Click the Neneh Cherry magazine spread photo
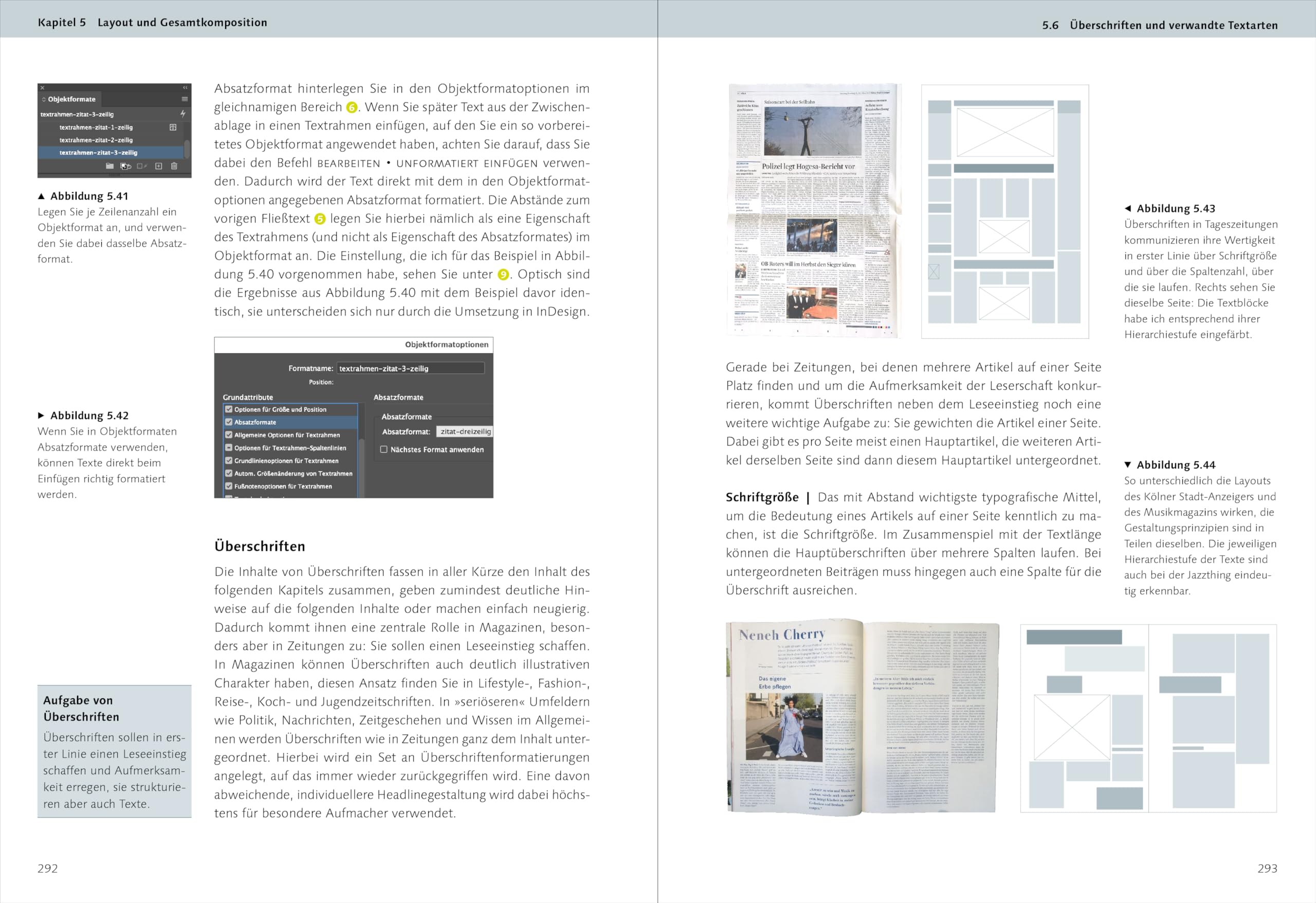The width and height of the screenshot is (1316, 903). pos(863,717)
